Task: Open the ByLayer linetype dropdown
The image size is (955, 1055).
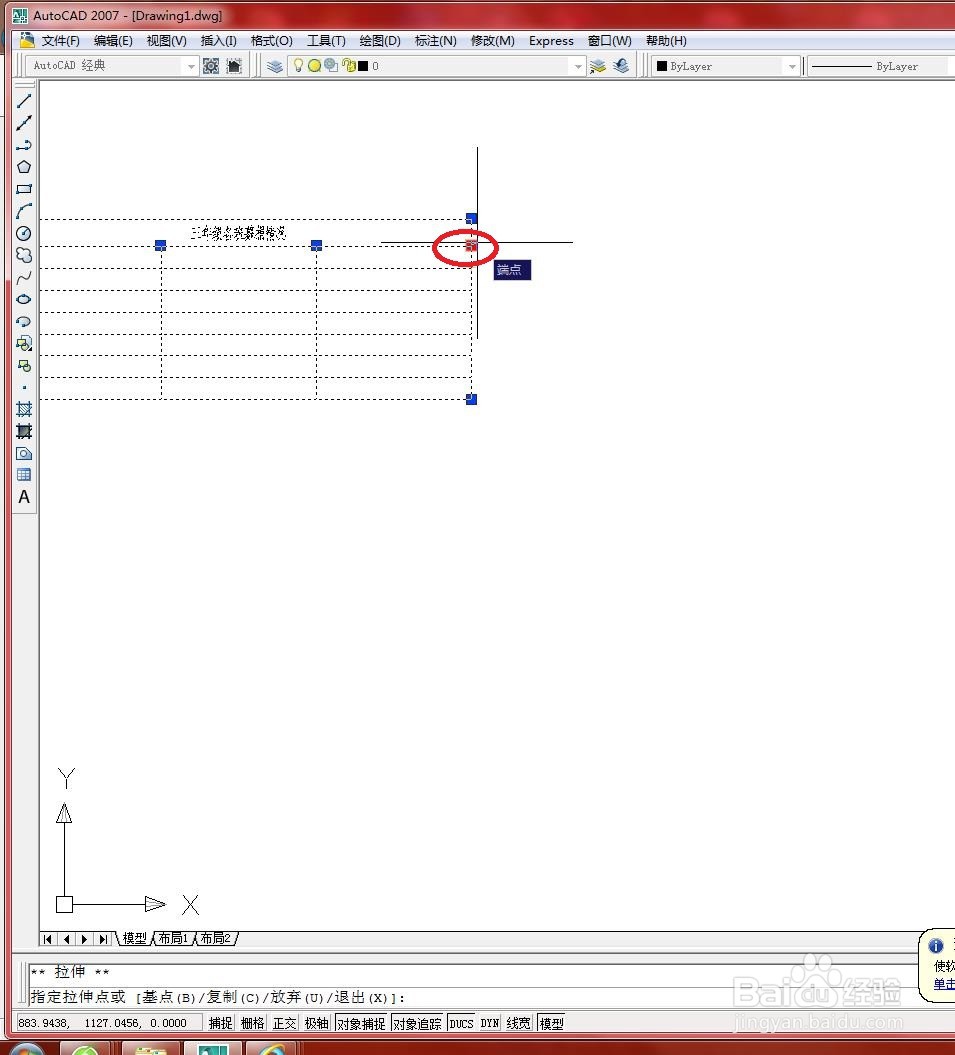Action: click(880, 66)
